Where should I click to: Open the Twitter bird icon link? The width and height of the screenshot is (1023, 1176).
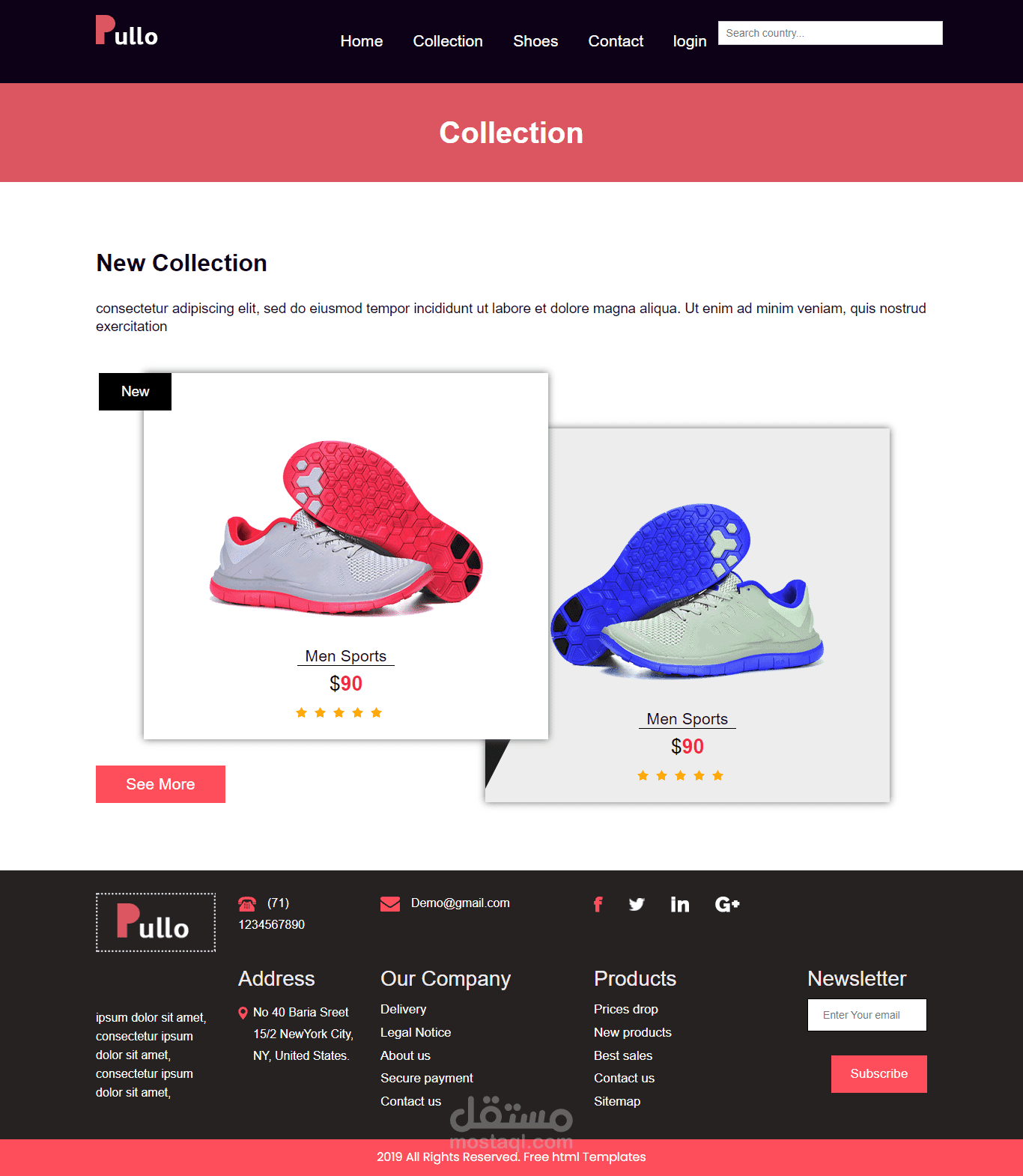point(637,904)
